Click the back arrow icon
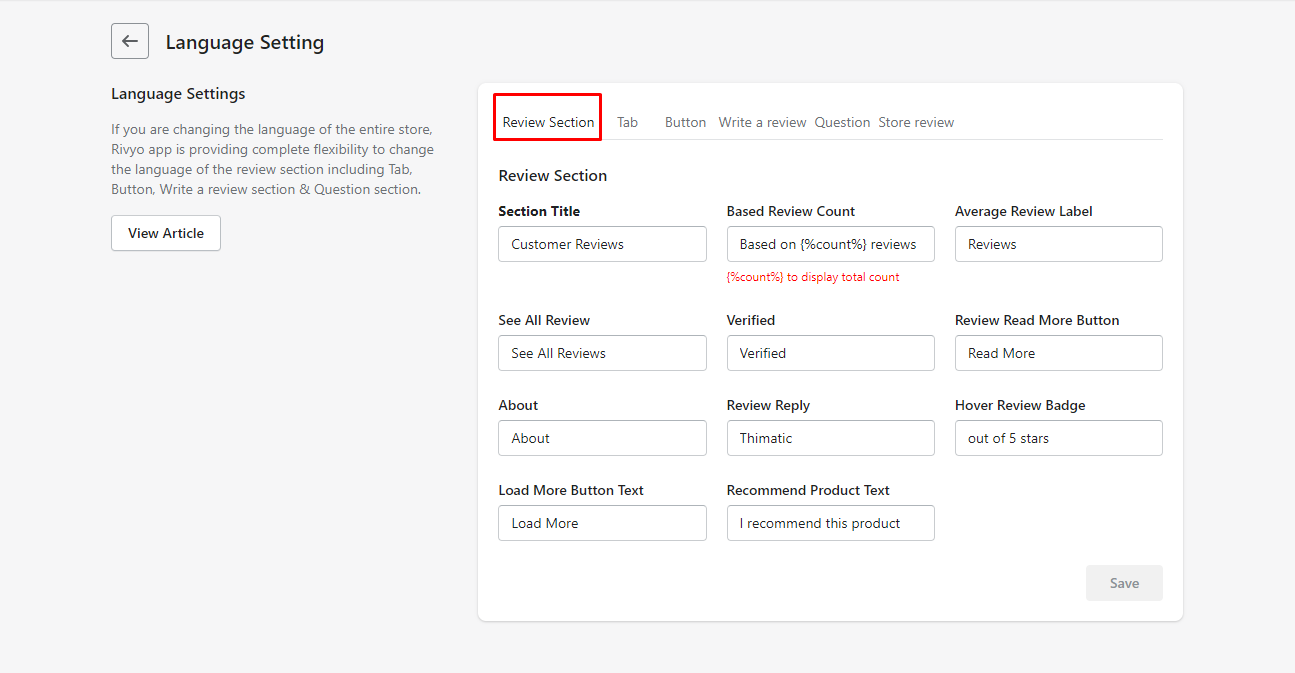The width and height of the screenshot is (1295, 673). pos(129,41)
